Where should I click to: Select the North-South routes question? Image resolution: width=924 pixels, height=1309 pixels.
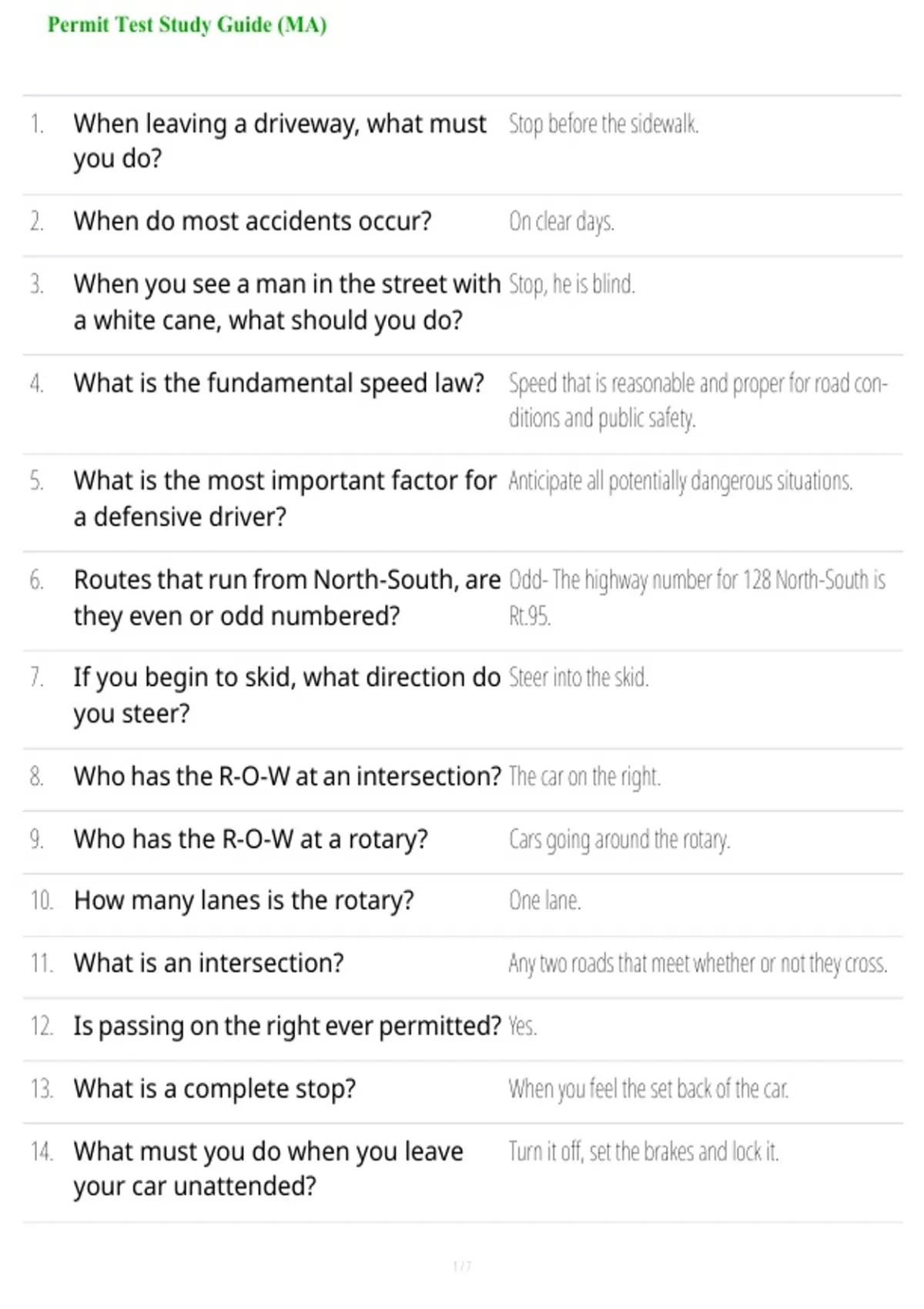pos(287,598)
